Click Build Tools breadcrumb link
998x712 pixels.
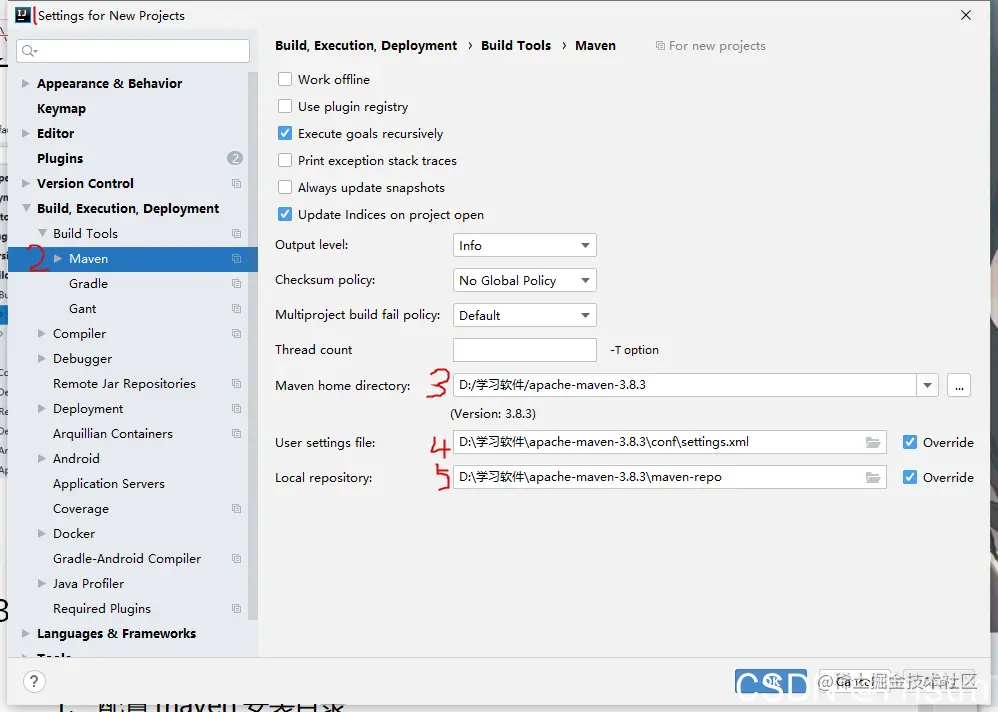click(516, 46)
